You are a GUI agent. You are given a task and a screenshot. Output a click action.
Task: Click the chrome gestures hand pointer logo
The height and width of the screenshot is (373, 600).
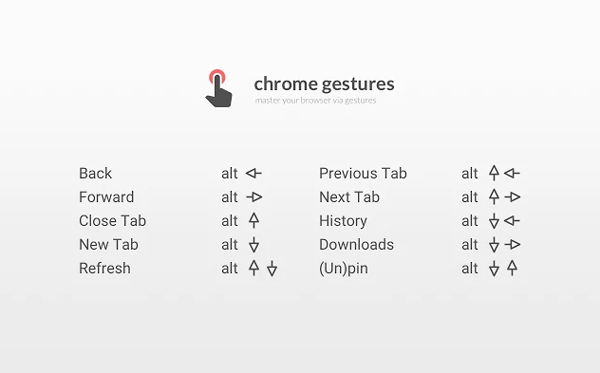coord(219,88)
